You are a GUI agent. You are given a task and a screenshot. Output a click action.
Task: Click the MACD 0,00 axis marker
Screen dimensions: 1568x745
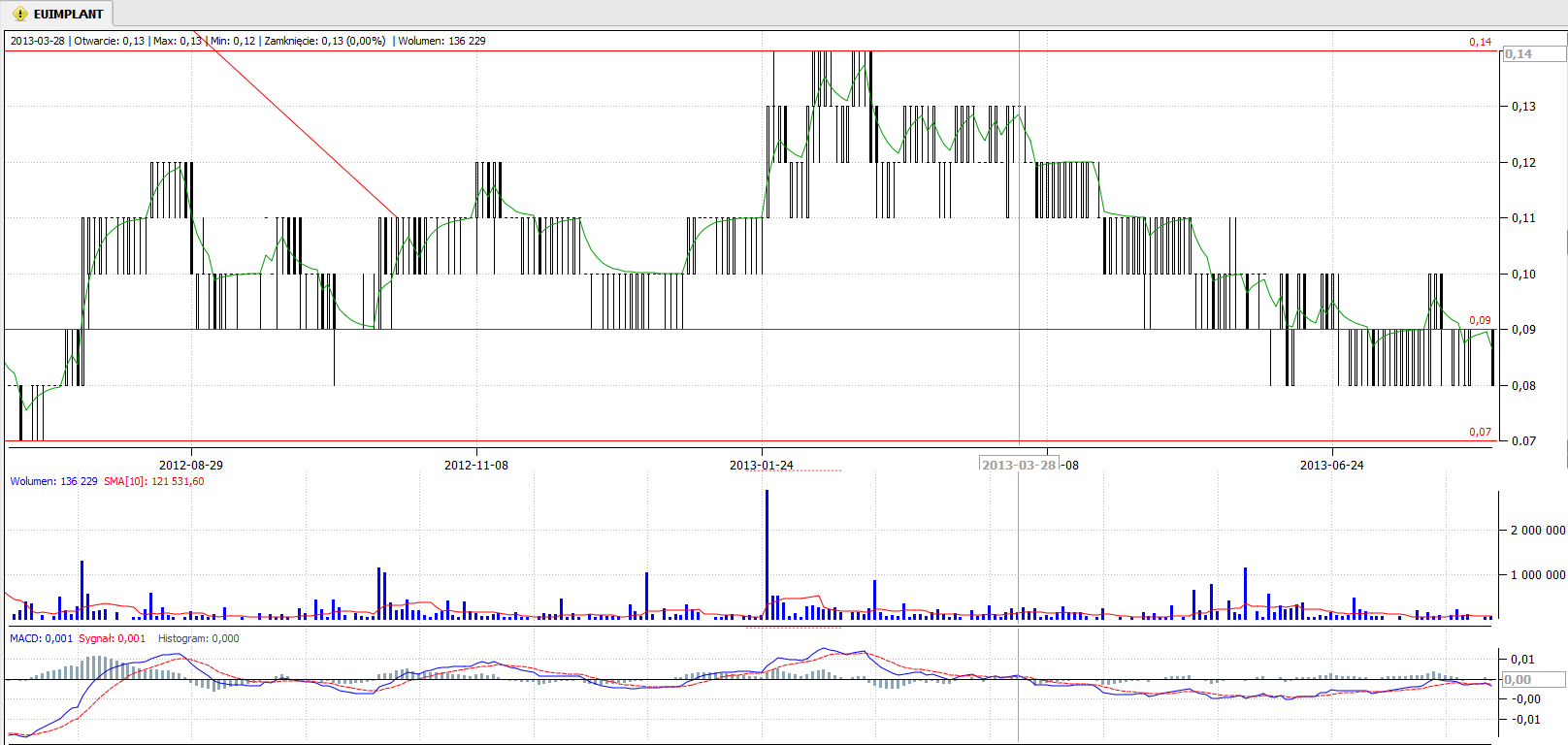[x=1533, y=679]
